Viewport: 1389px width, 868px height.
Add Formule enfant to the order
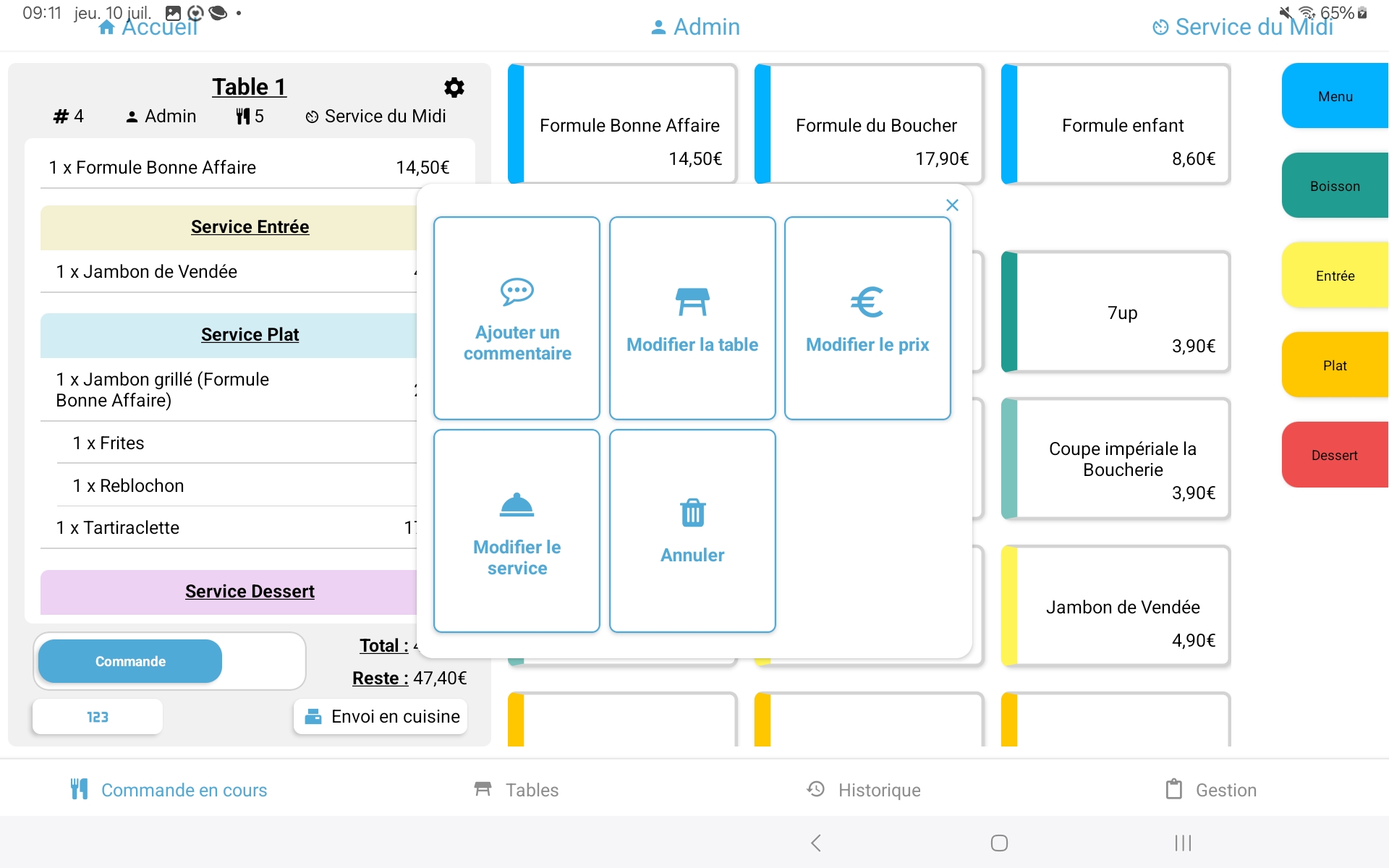(1116, 124)
